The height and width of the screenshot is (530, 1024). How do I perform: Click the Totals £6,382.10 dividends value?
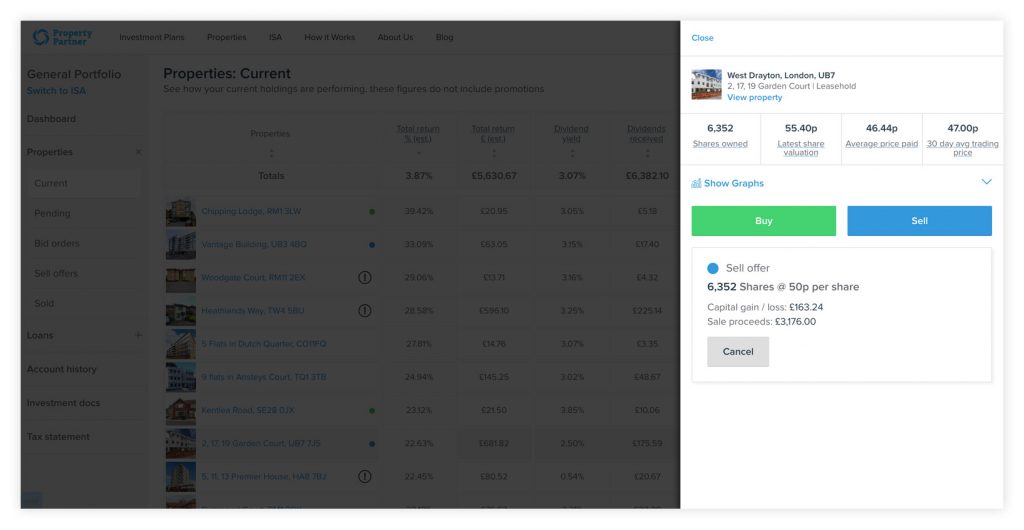click(647, 176)
